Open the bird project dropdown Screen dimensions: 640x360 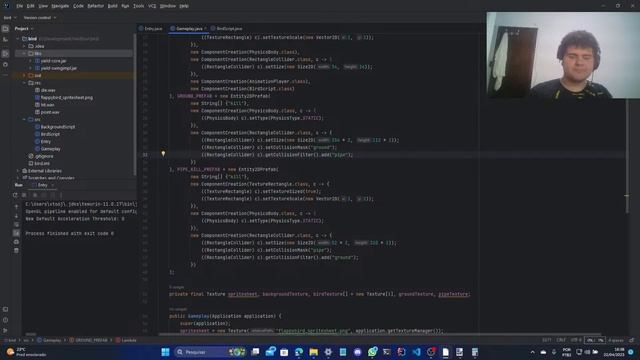[x=10, y=18]
